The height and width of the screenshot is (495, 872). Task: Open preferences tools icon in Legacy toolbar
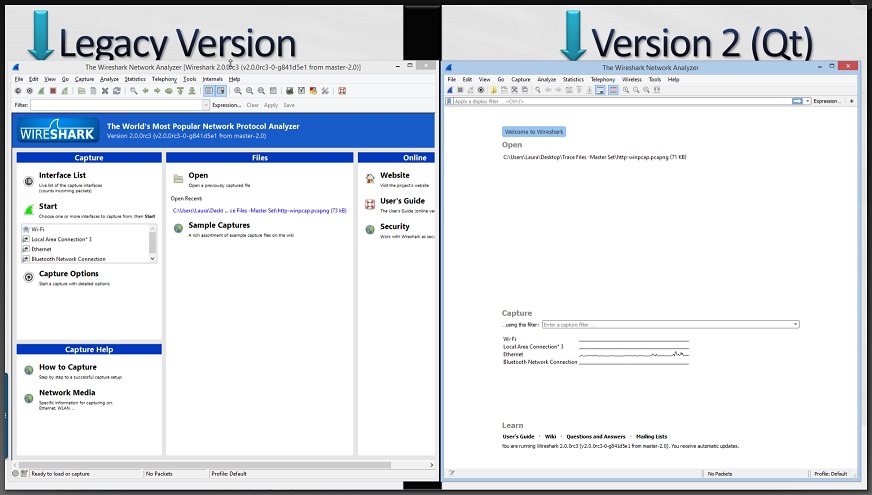coord(325,91)
